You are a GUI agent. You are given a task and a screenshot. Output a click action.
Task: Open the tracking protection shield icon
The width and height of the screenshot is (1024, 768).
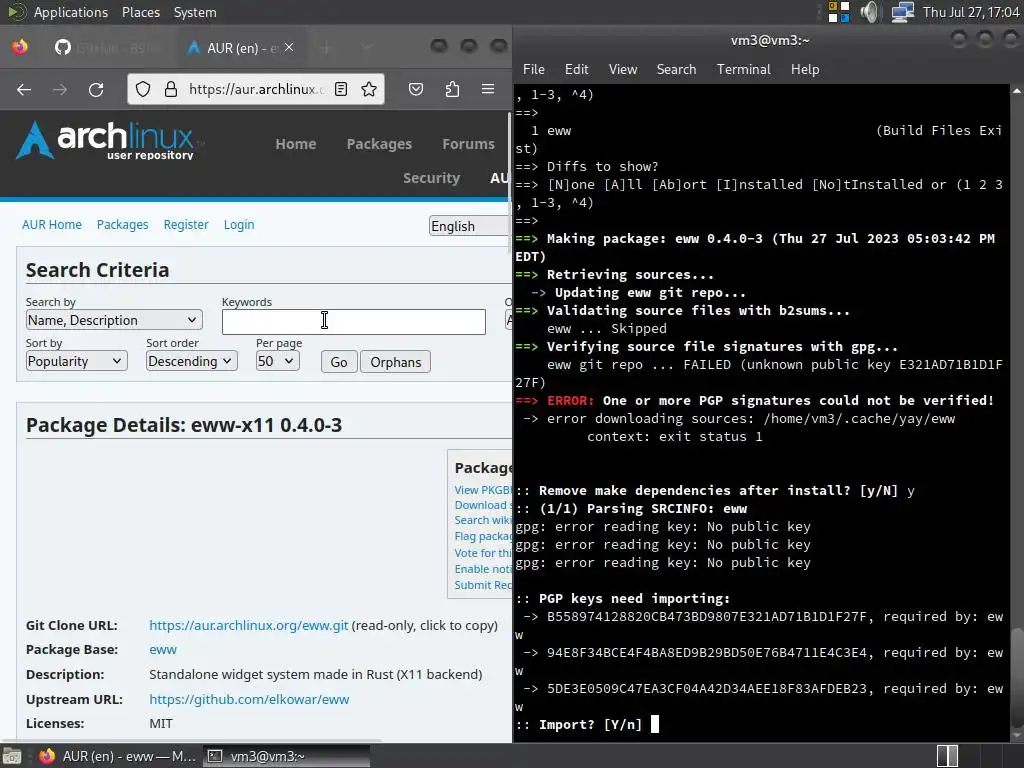click(x=143, y=89)
